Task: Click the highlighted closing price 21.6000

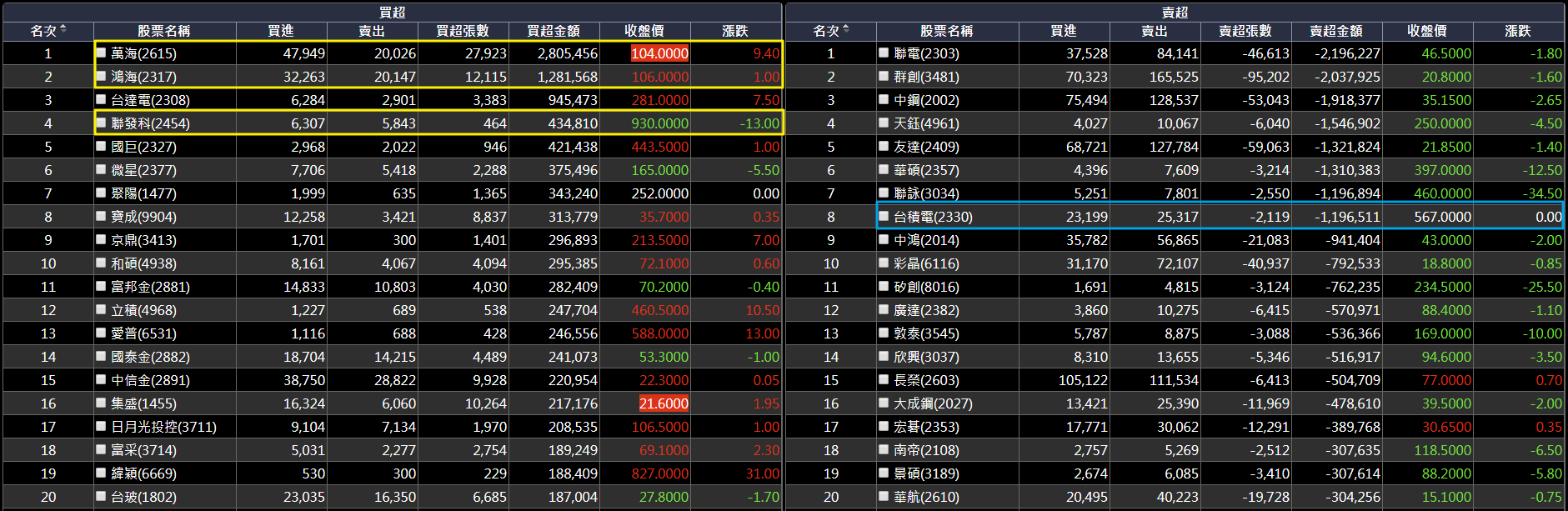Action: point(664,403)
